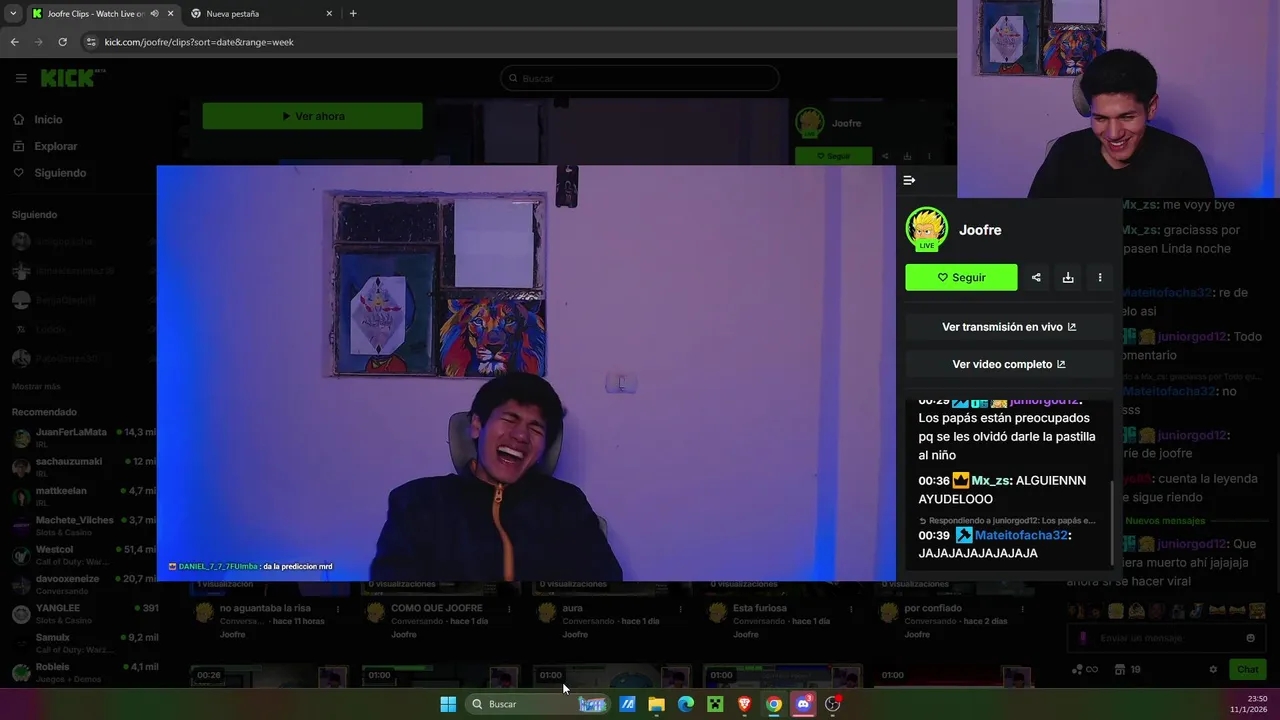
Task: Open Ver transmisión en vivo link
Action: point(1009,327)
